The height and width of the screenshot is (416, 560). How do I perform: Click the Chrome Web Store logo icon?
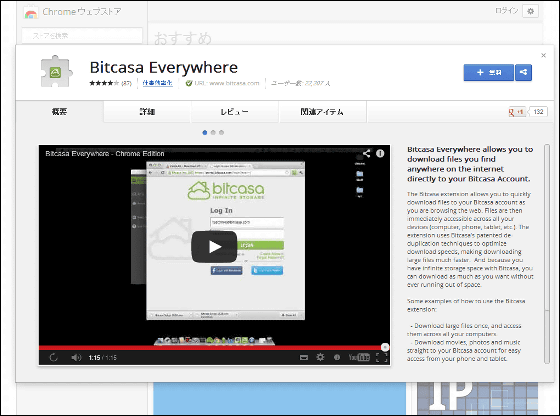click(x=31, y=13)
